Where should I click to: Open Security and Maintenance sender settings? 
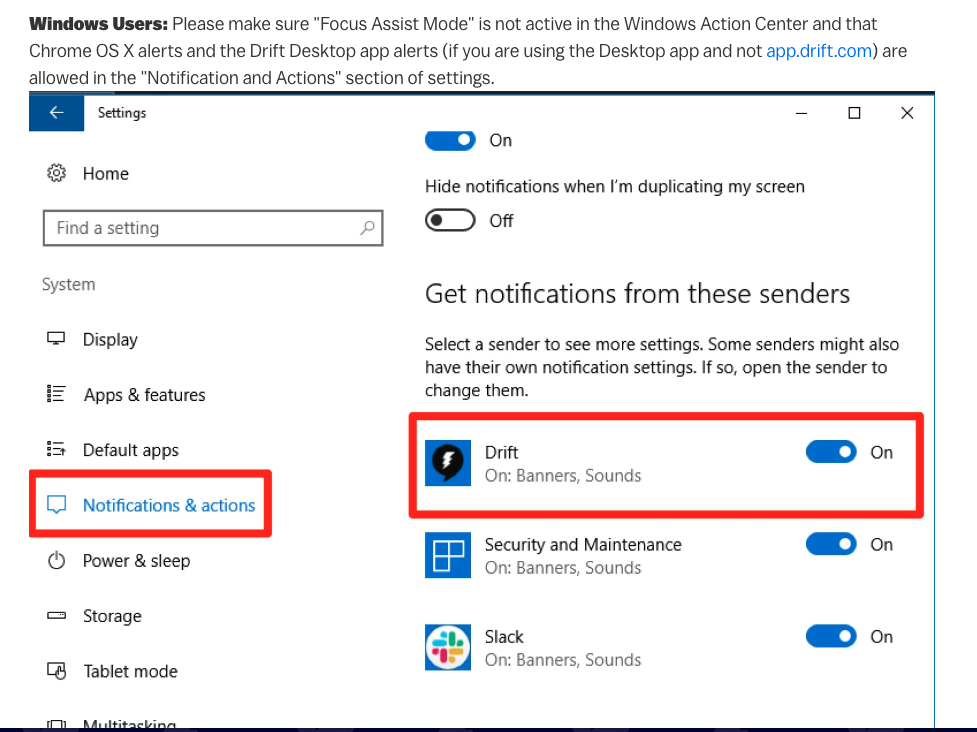coord(583,544)
